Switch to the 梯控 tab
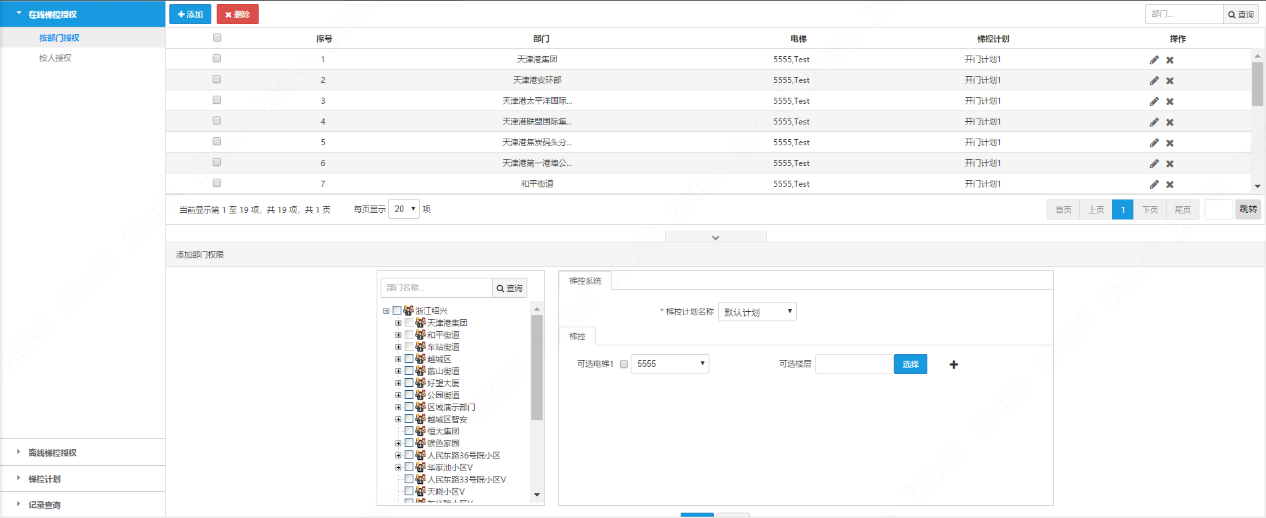Image resolution: width=1266 pixels, height=518 pixels. point(577,336)
